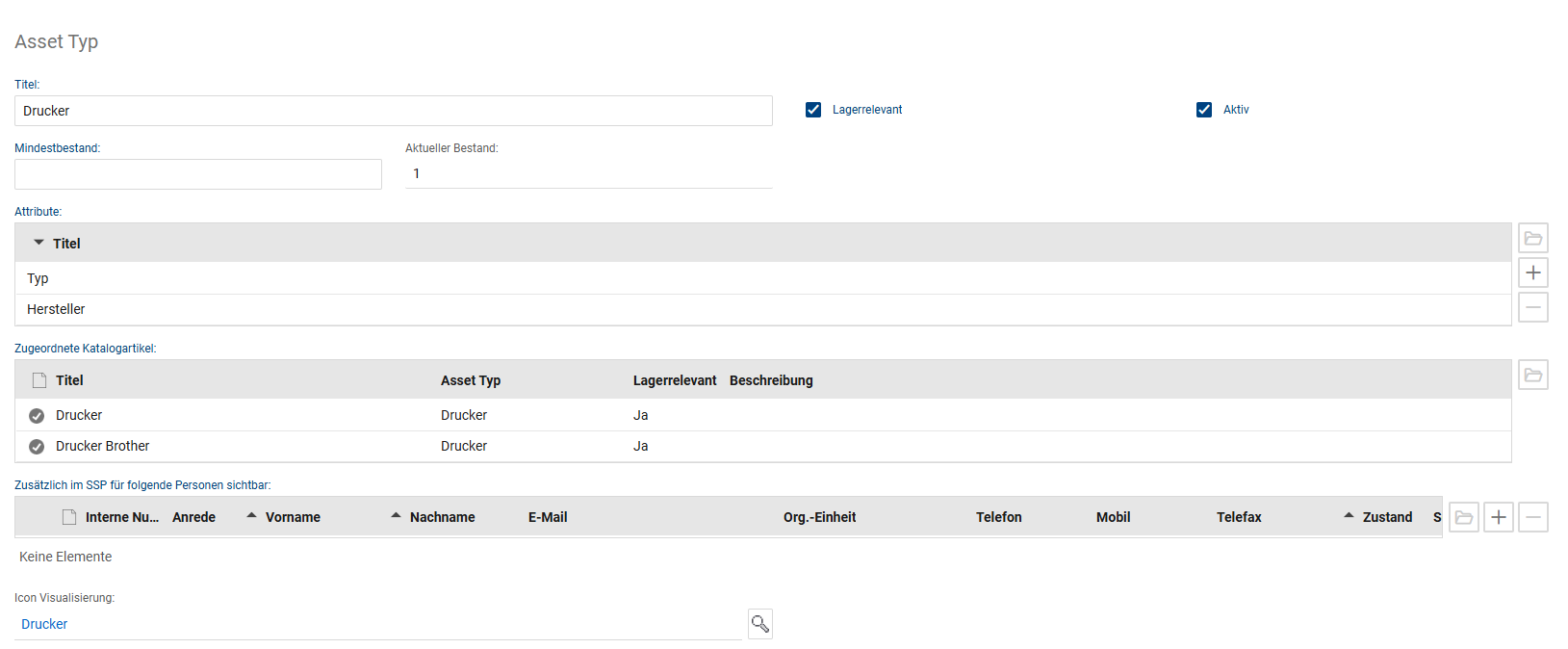Click Keine Elemente placeholder text
Image resolution: width=1568 pixels, height=649 pixels.
[65, 557]
